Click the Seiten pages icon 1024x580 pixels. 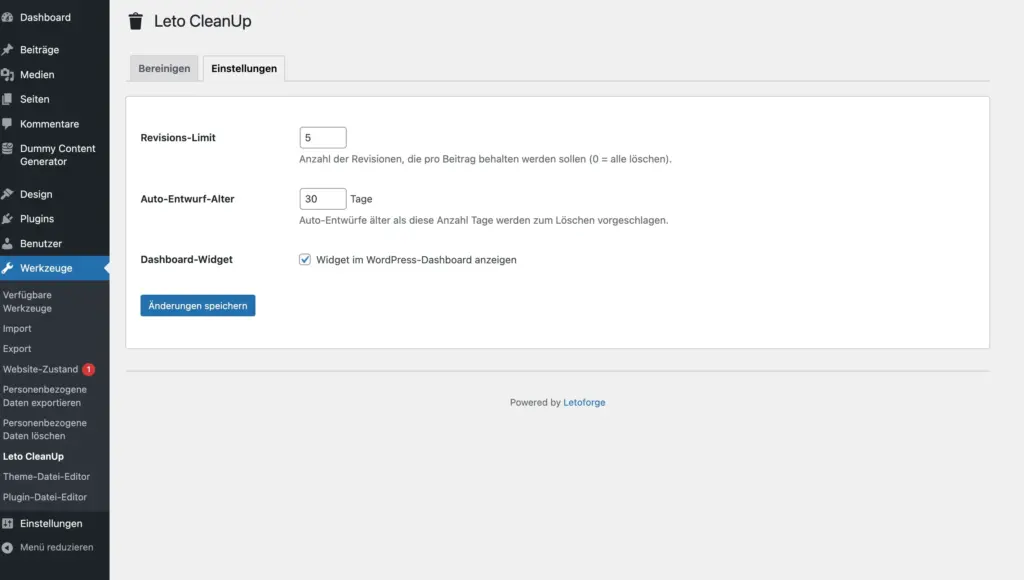click(7, 99)
